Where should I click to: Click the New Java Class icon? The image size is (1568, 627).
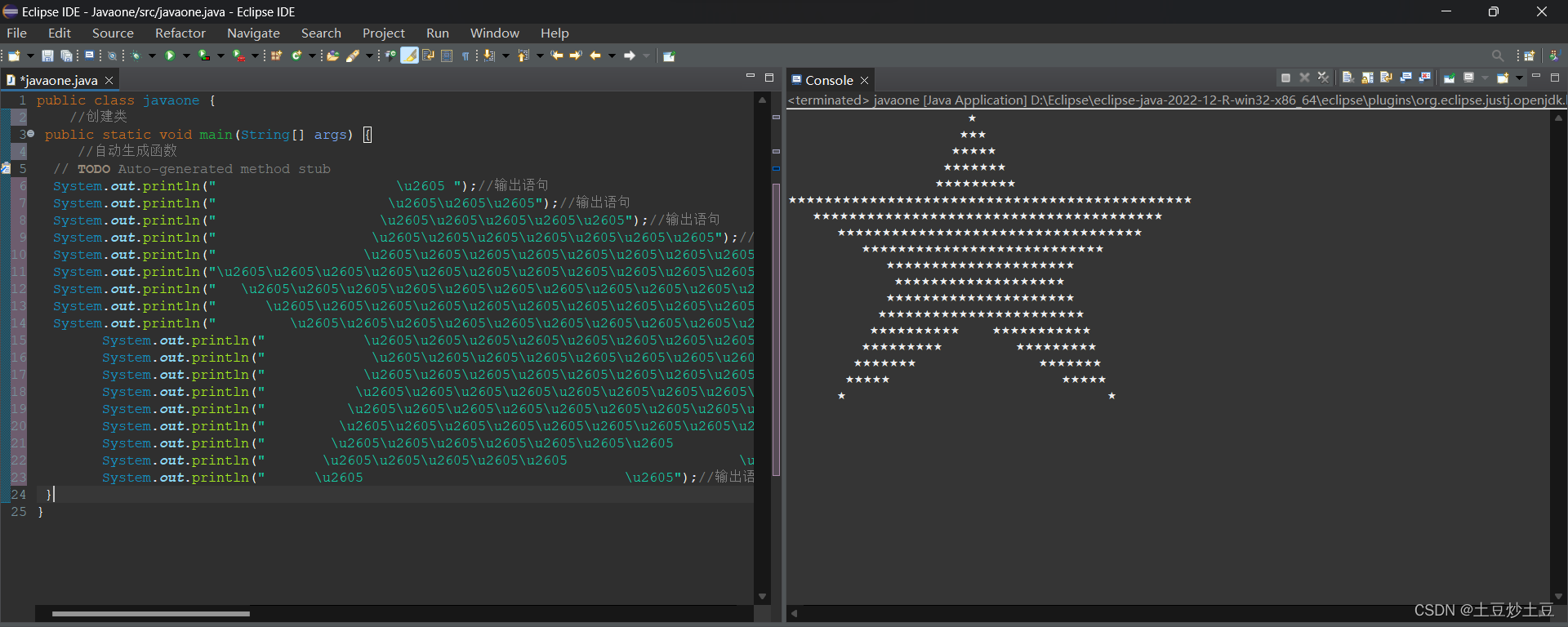296,56
